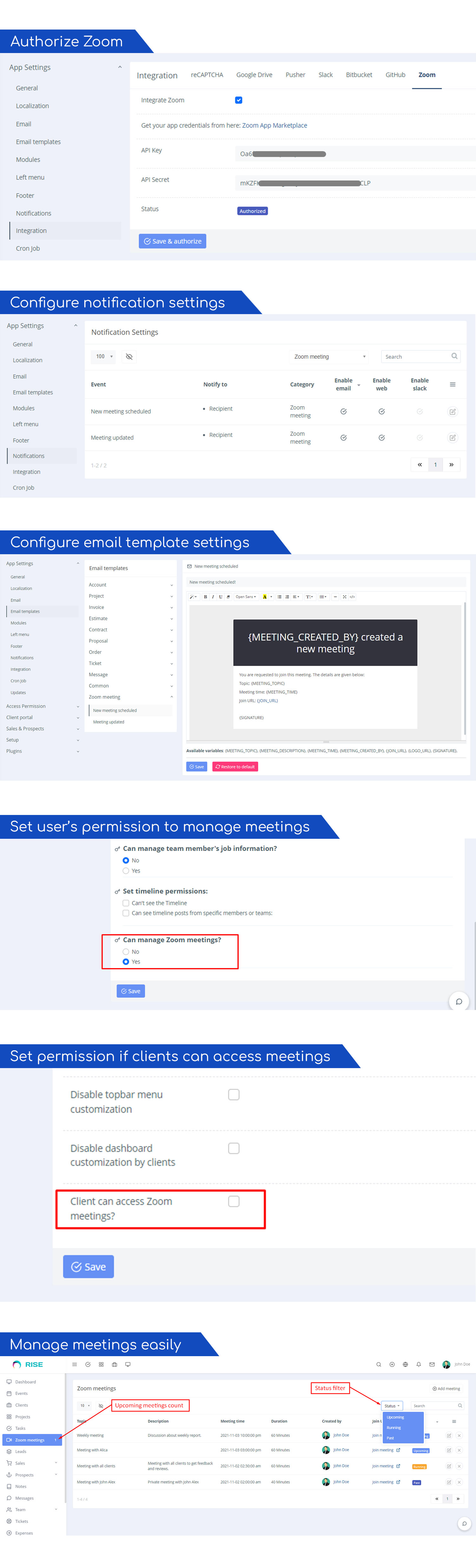Toggle Enable email for New meeting scheduled
The image size is (476, 1568).
coord(343,412)
